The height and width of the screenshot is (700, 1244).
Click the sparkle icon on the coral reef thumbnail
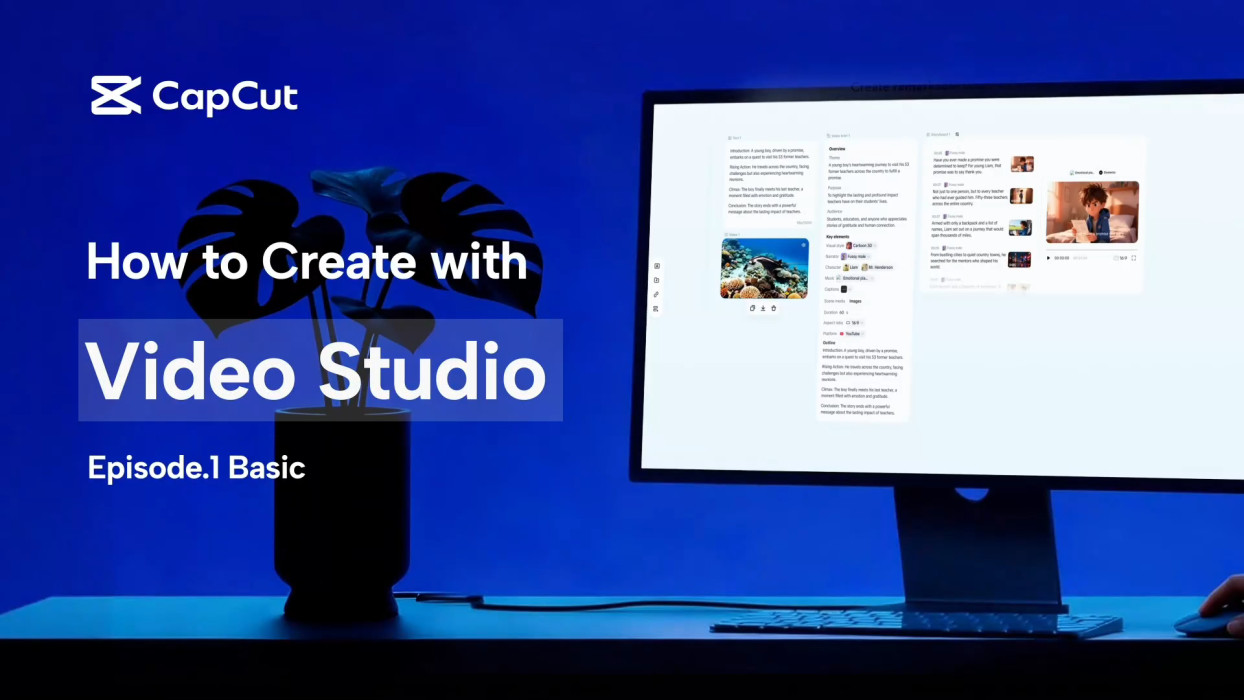[803, 245]
